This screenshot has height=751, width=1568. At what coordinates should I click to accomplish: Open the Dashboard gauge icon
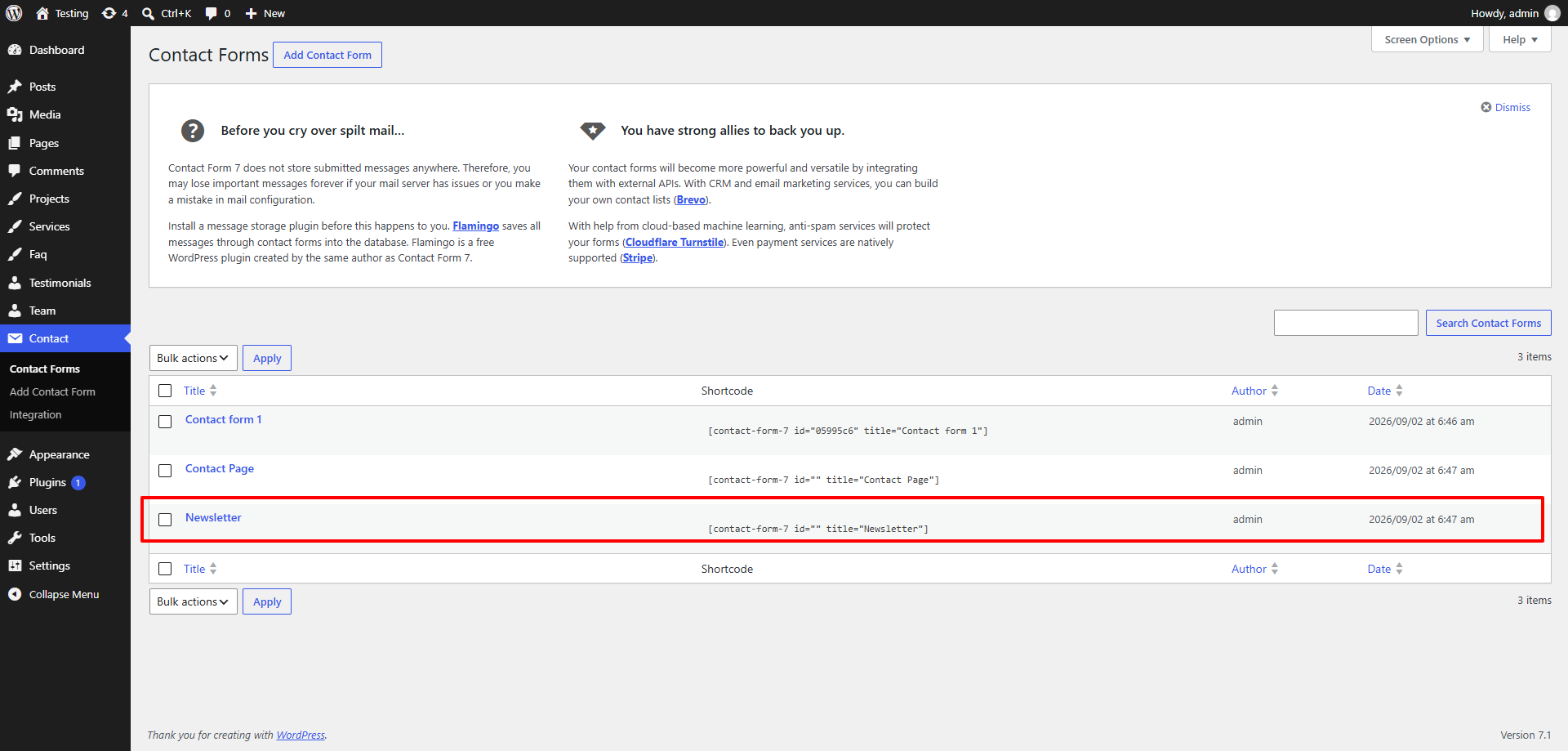15,50
